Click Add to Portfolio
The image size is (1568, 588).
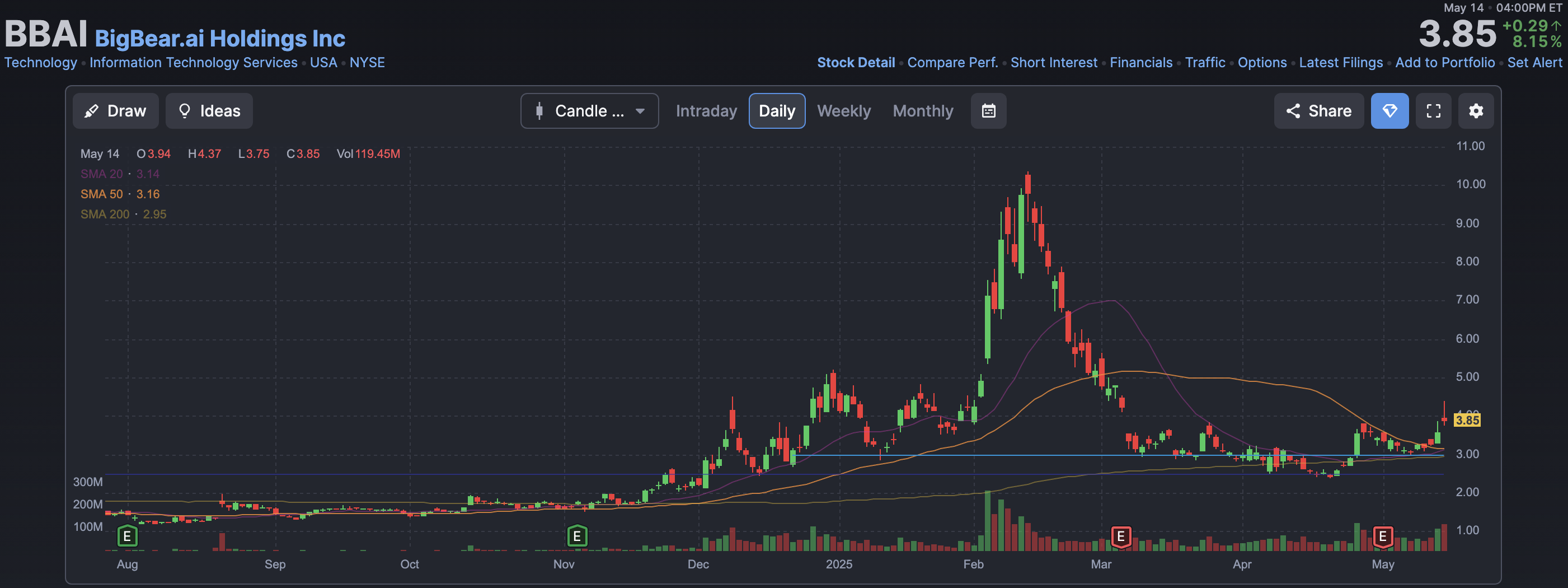(x=1444, y=62)
